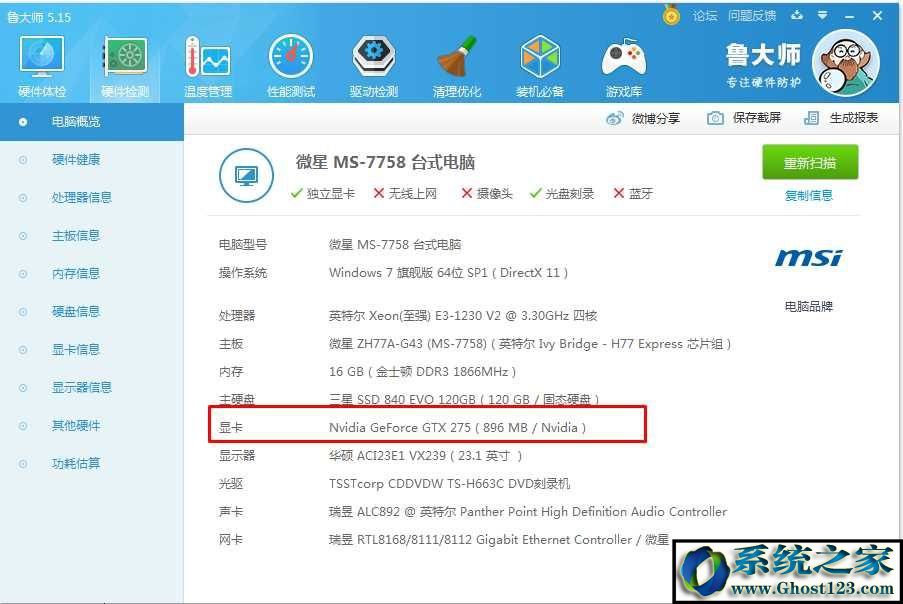Click the round computer monitor icon
The image size is (903, 604).
point(246,176)
